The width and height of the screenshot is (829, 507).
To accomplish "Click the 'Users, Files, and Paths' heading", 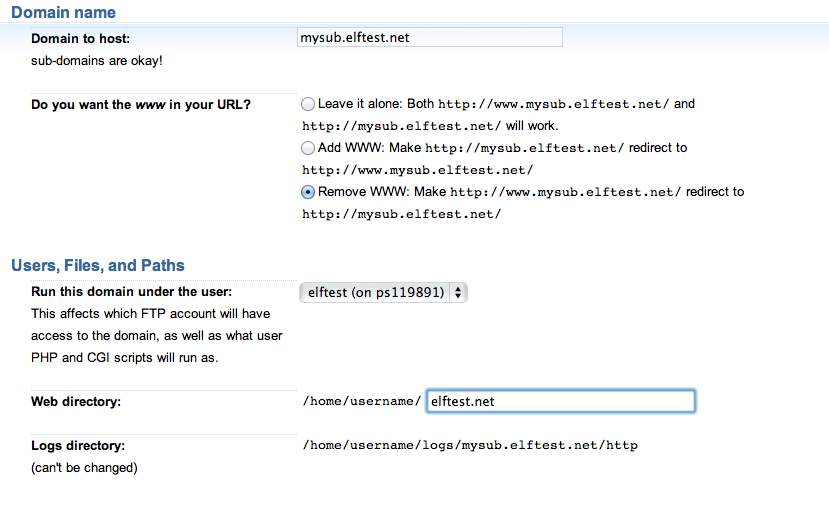I will 98,265.
